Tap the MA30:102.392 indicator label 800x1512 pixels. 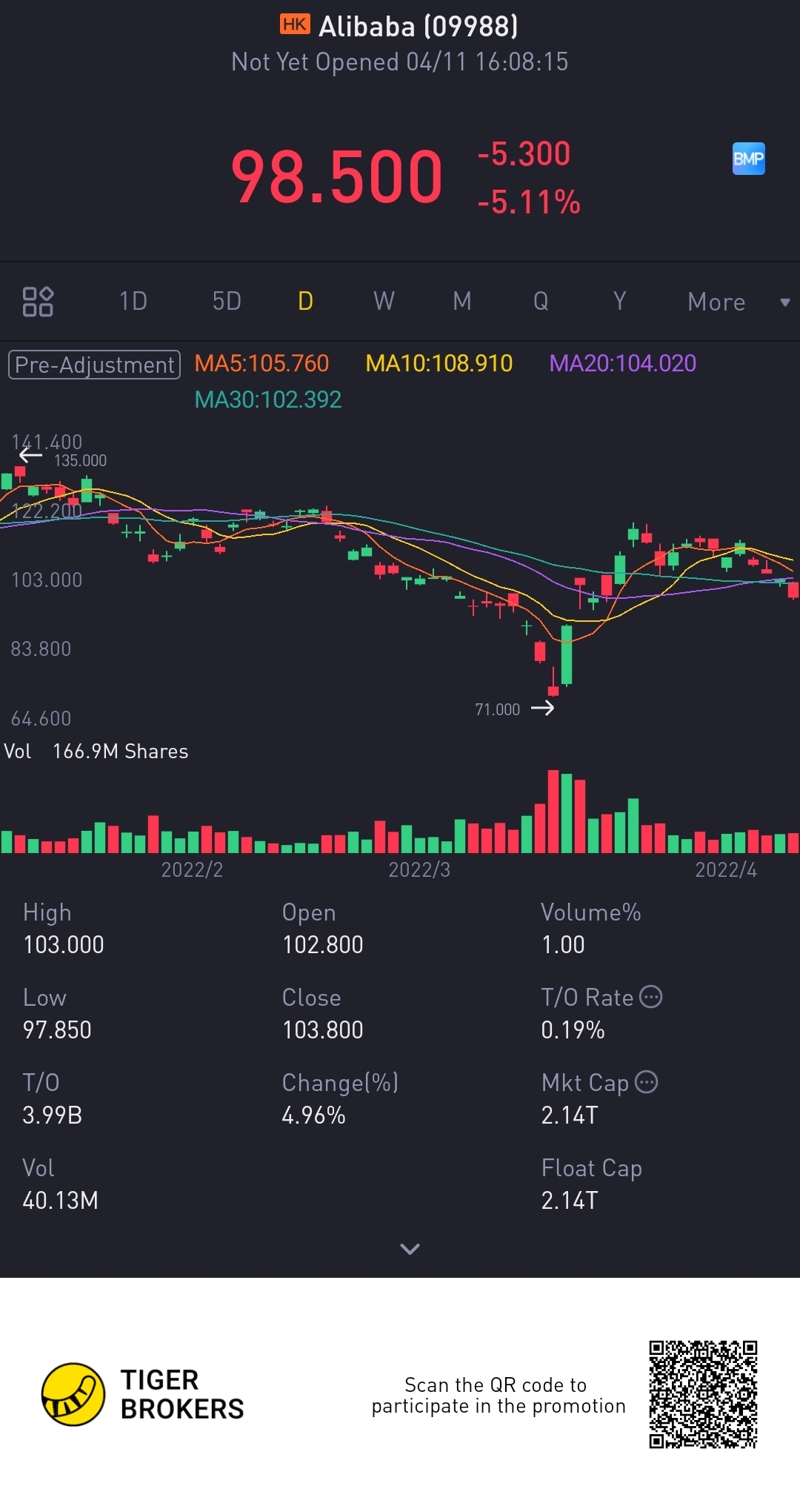268,399
